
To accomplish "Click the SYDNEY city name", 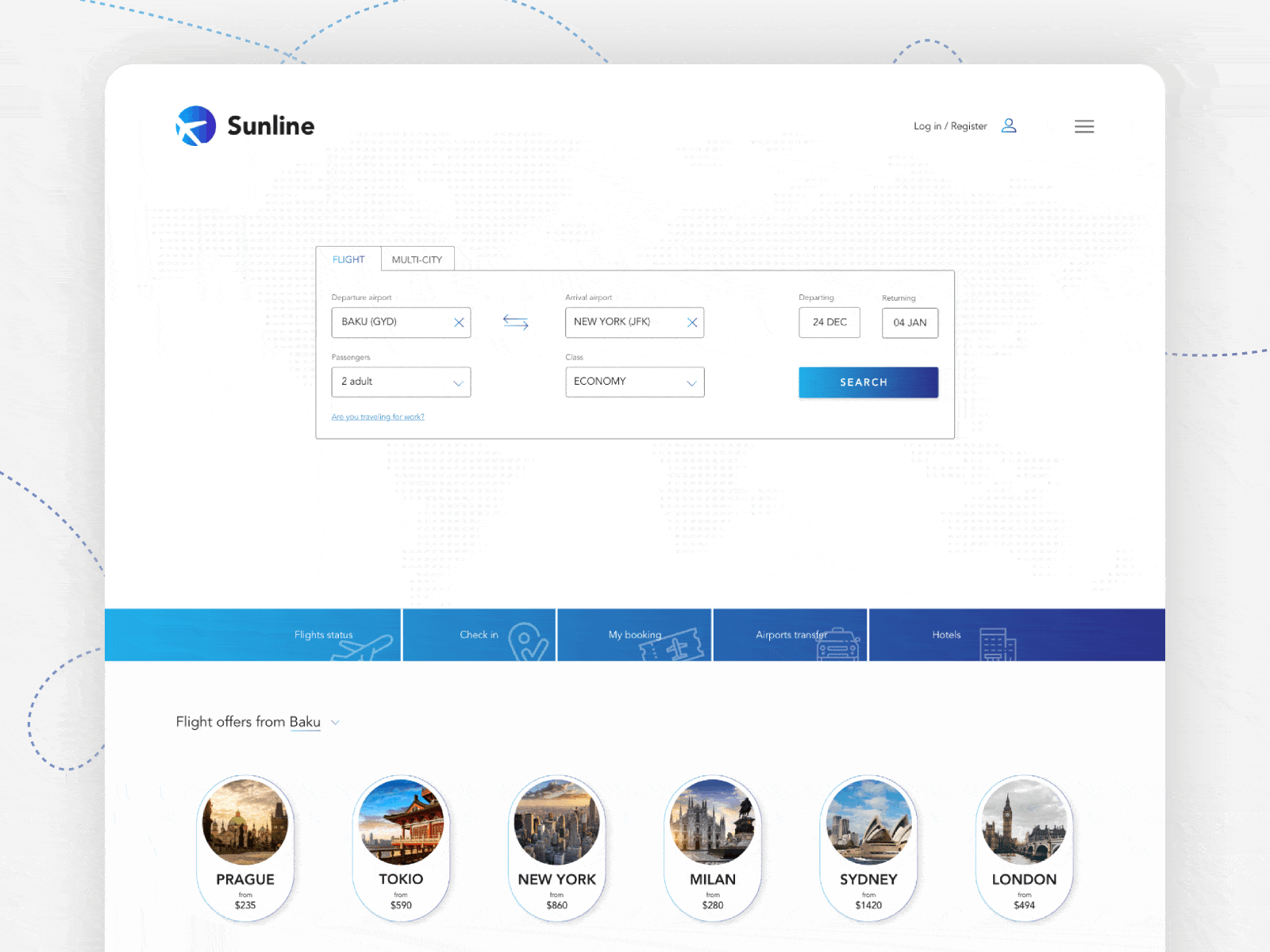I will click(868, 880).
